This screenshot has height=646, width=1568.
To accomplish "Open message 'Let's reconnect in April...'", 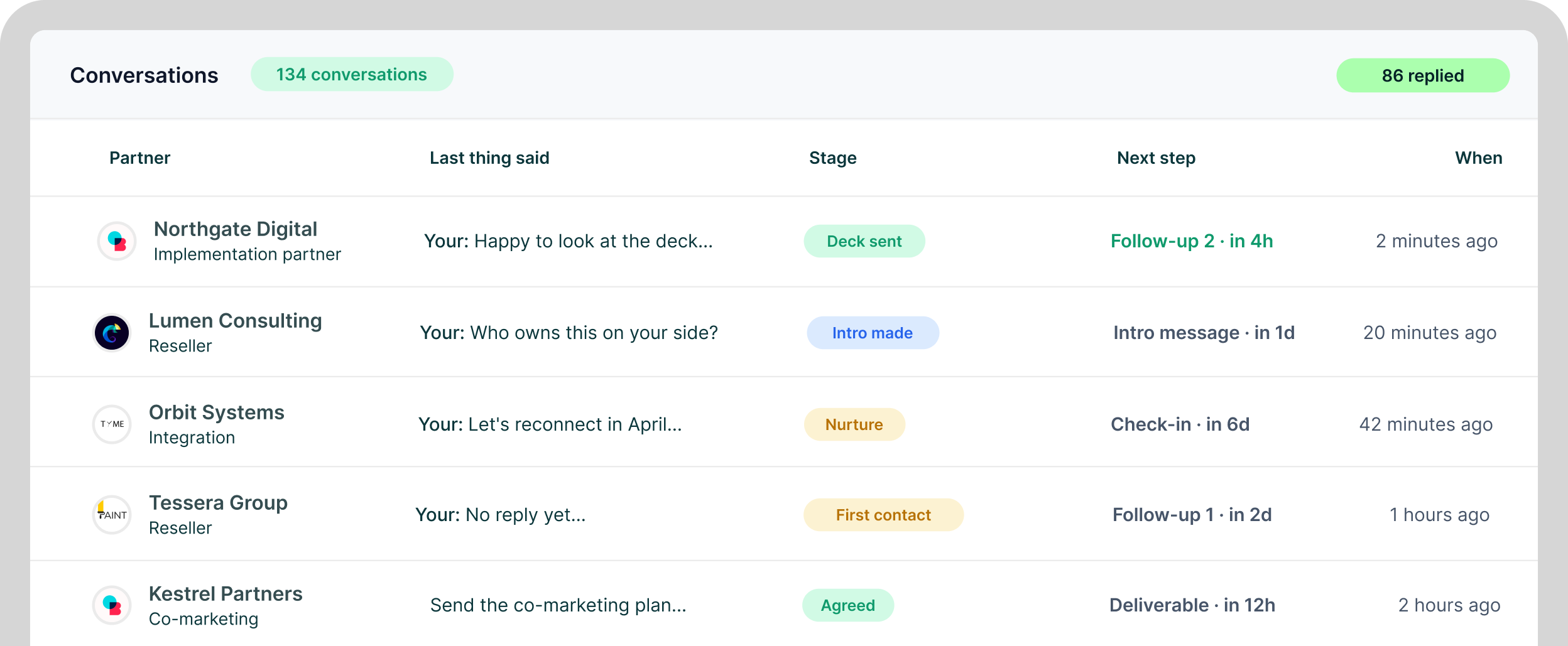I will coord(575,424).
